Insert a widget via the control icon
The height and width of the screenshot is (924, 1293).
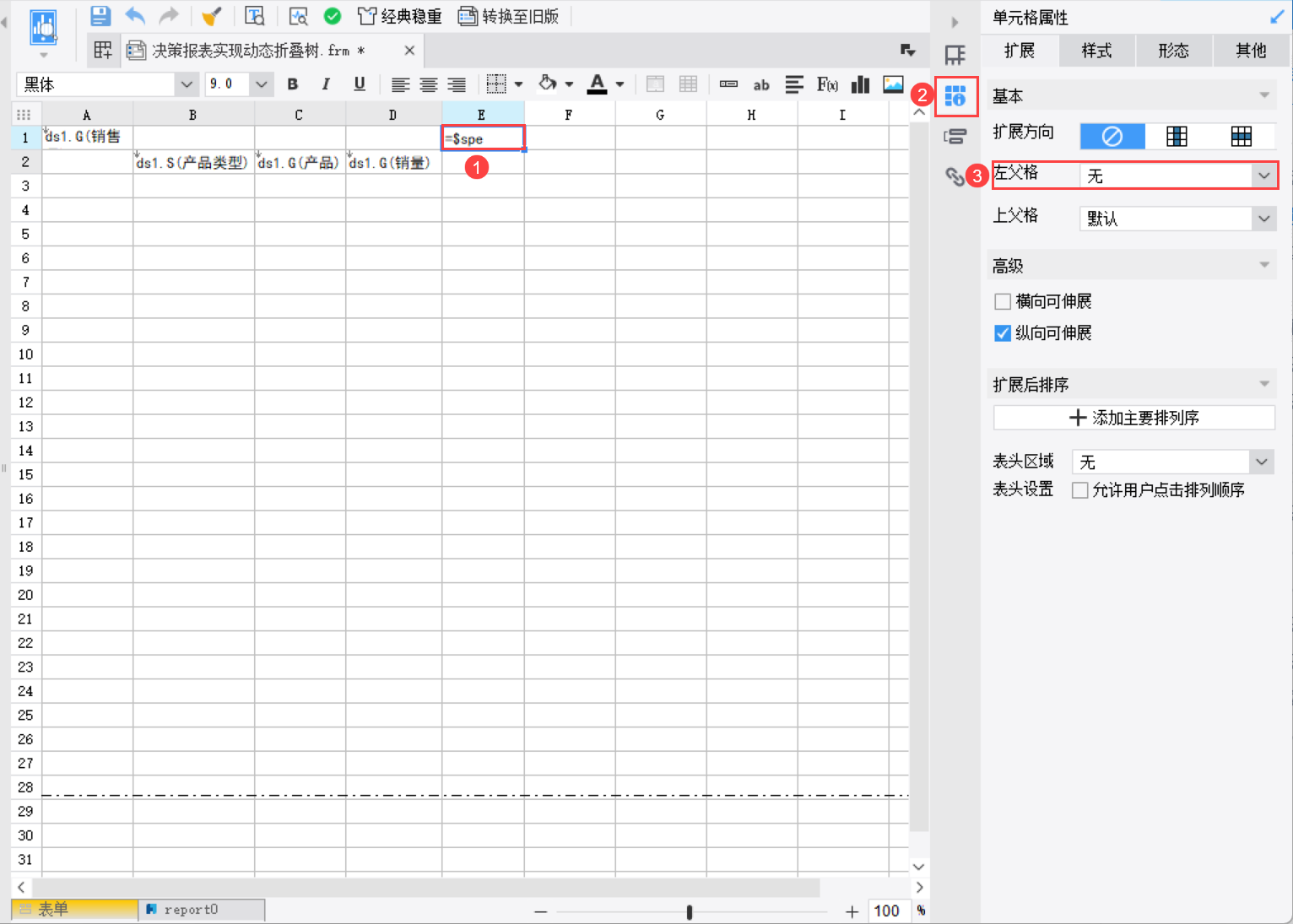(728, 84)
